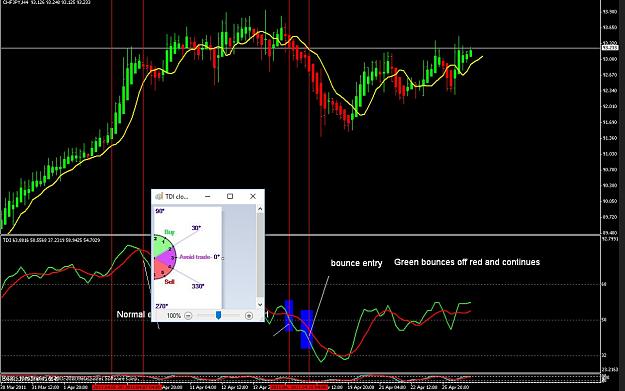Click the TDI clock window app icon
Viewport: 625px width, 391px height.
[159, 196]
